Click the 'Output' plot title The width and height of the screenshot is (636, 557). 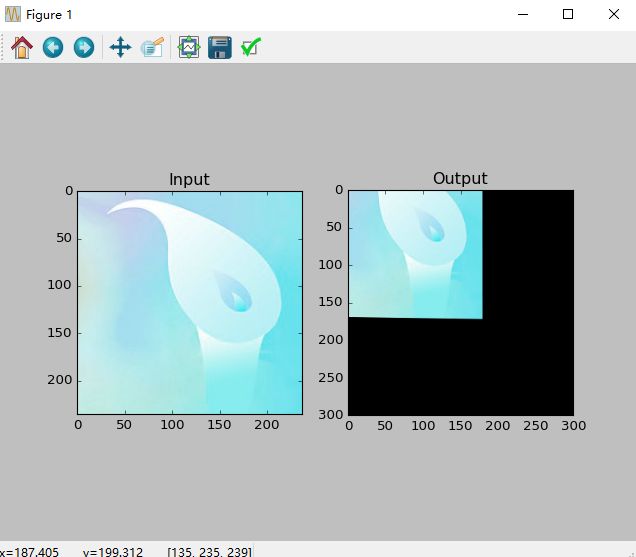click(x=460, y=178)
